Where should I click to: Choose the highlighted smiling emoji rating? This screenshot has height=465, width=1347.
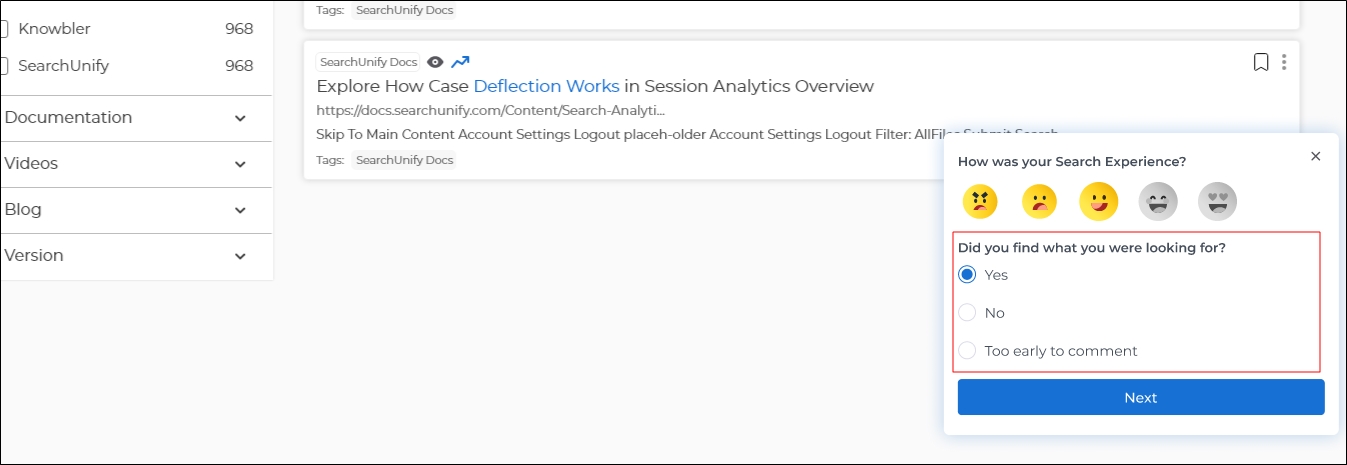(x=1098, y=202)
